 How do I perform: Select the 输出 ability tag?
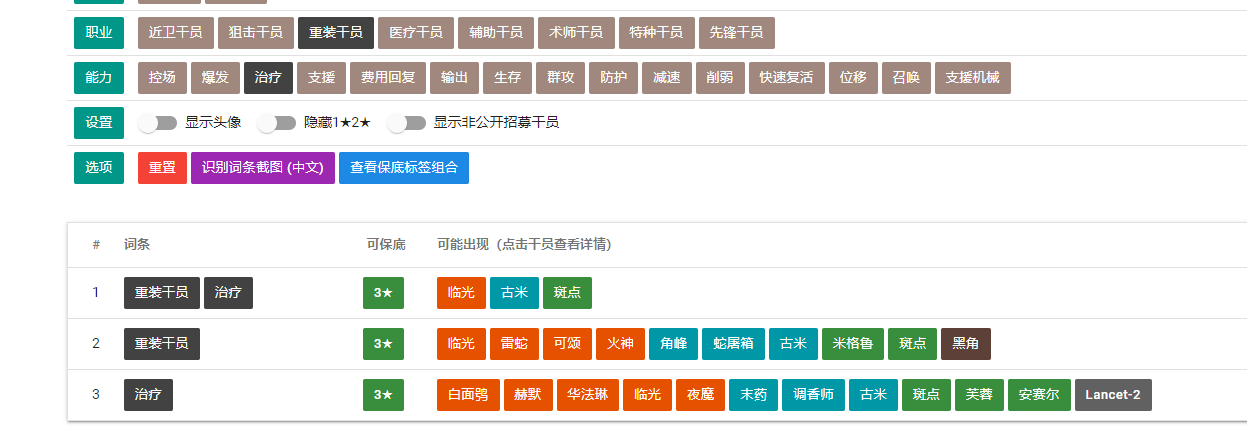(x=454, y=78)
